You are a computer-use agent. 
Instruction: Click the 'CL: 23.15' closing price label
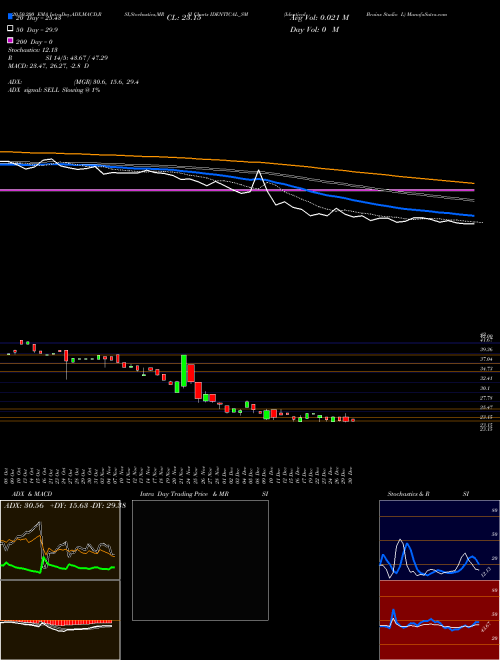pos(184,18)
